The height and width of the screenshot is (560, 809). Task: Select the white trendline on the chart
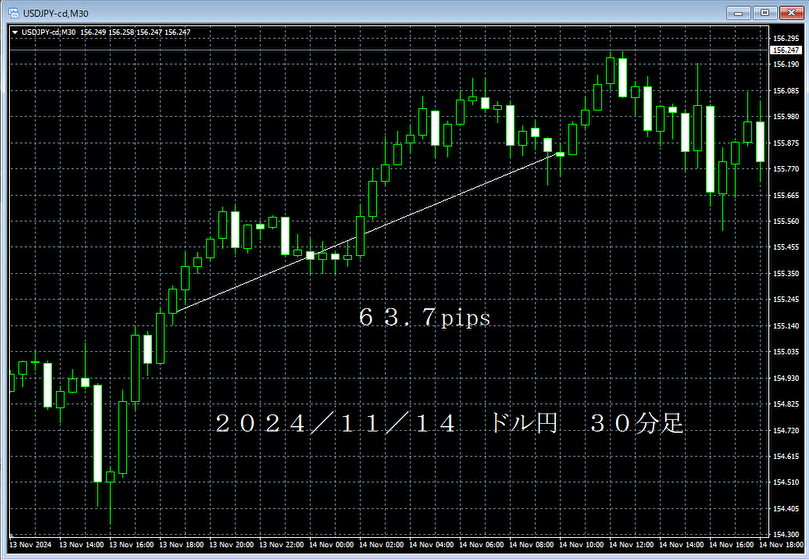[366, 233]
